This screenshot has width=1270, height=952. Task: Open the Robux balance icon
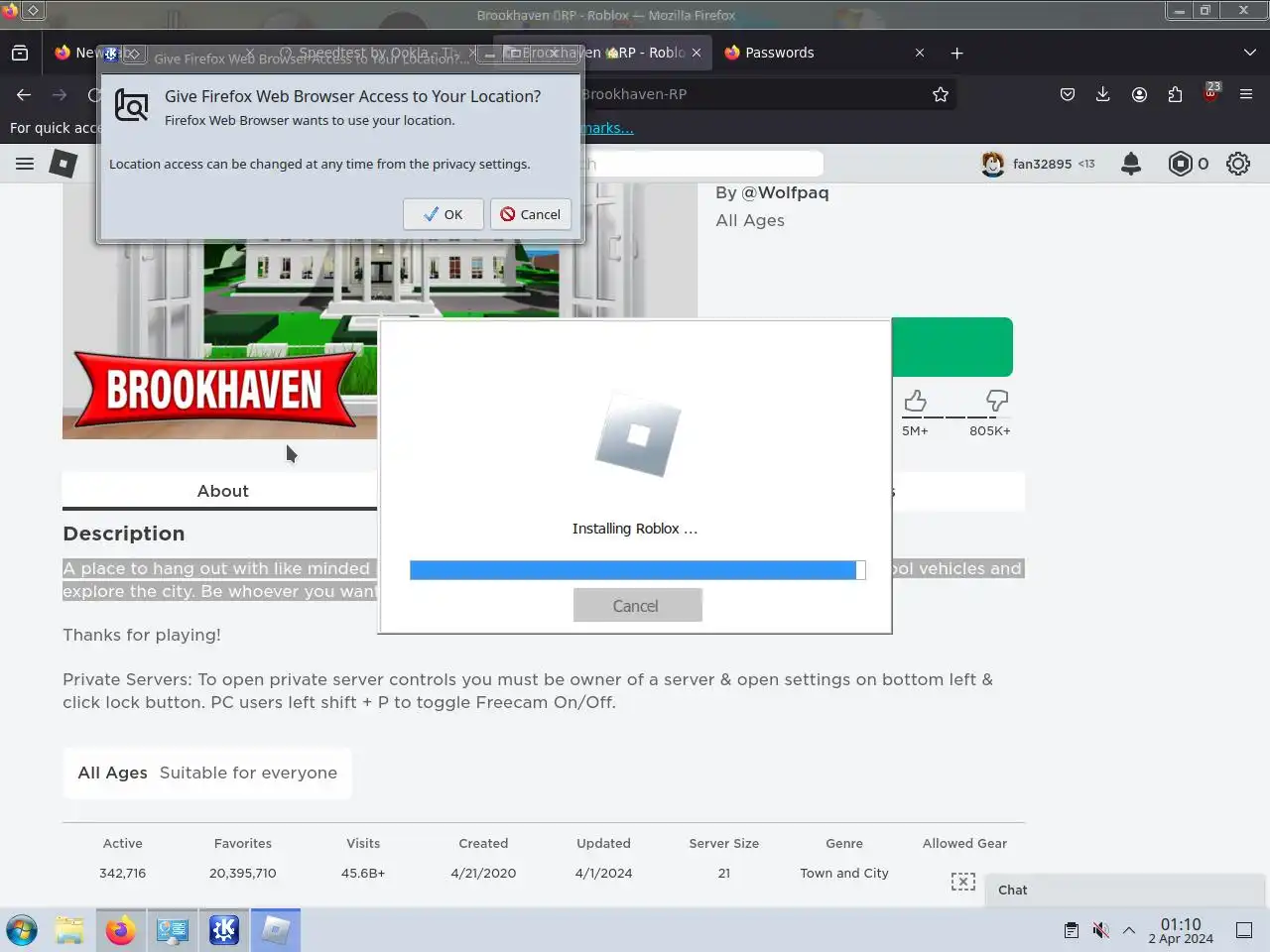point(1180,164)
